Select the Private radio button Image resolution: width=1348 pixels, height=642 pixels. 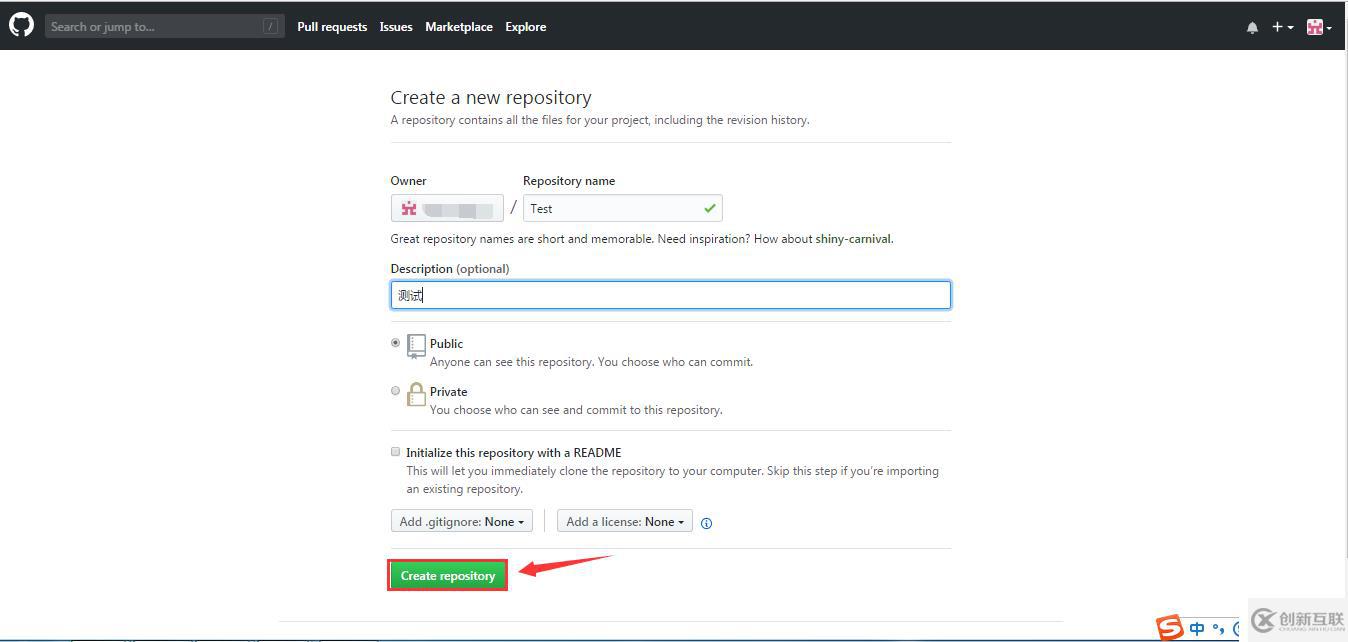395,390
